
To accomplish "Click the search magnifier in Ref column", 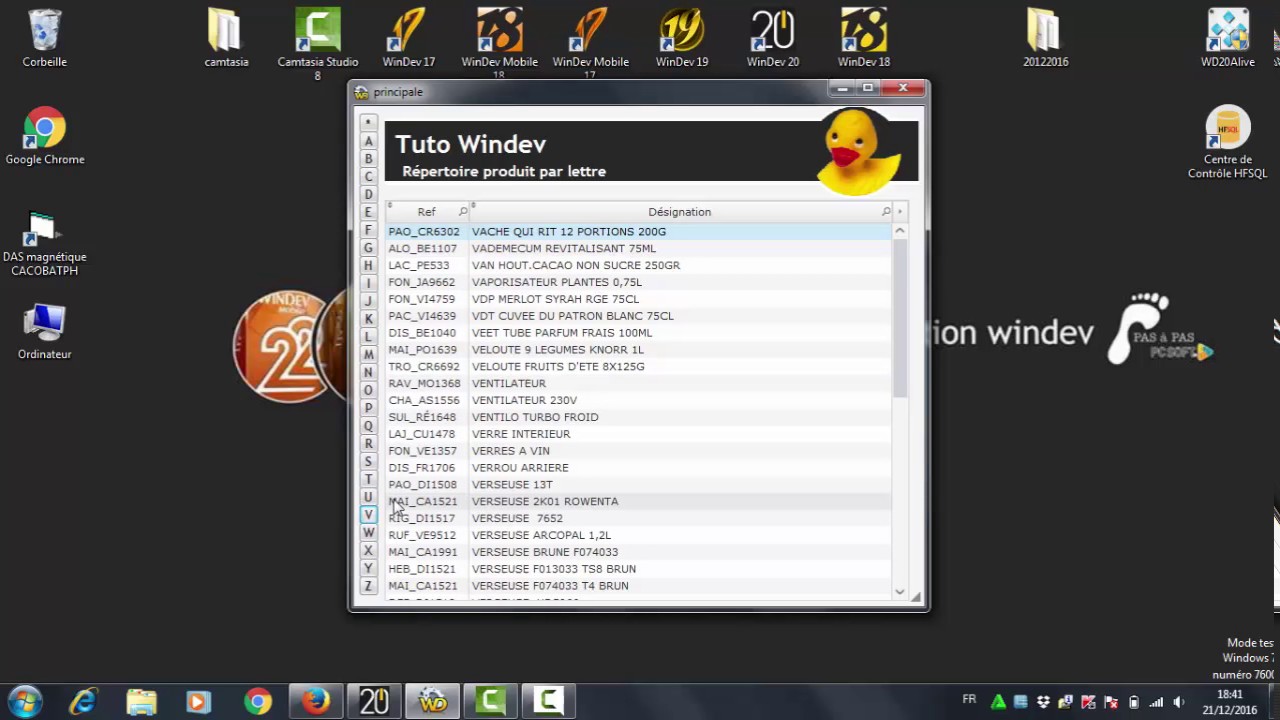I will pyautogui.click(x=463, y=211).
